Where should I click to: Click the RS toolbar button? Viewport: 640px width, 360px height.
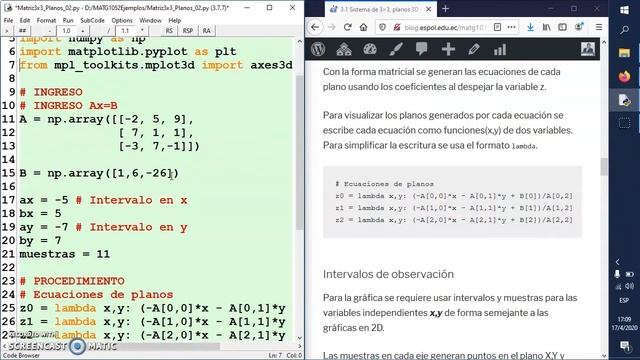coord(169,31)
